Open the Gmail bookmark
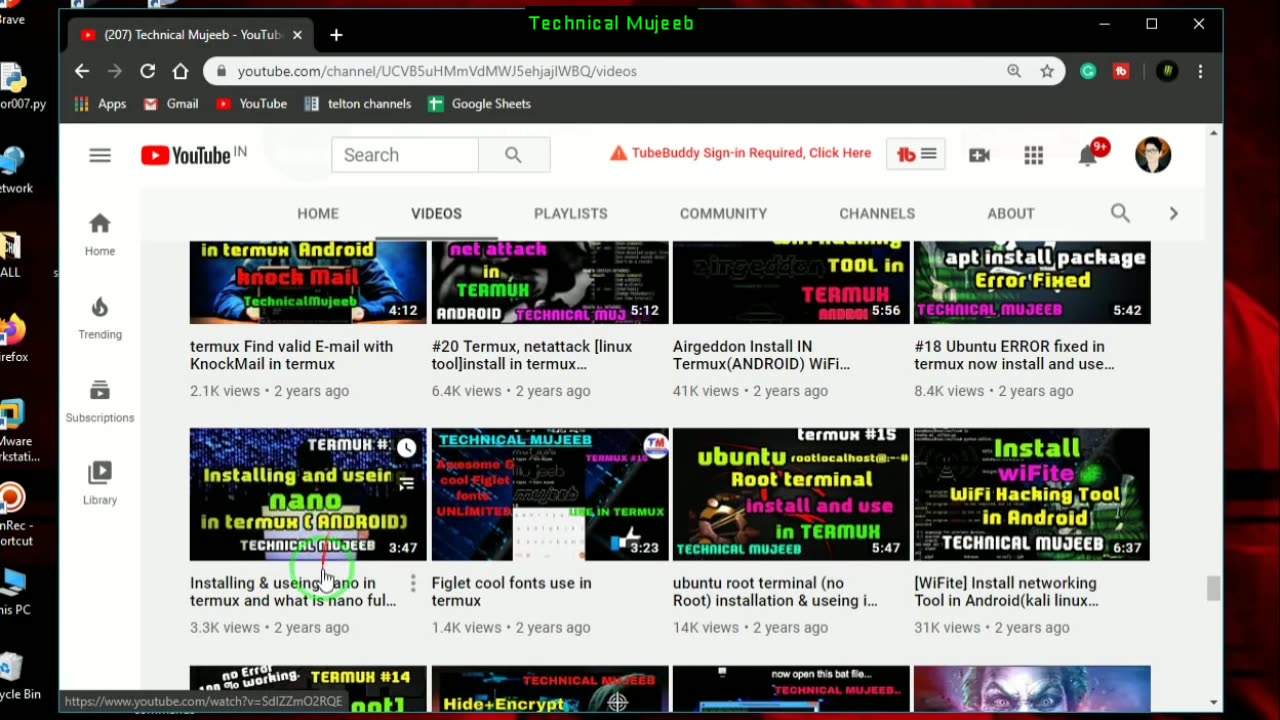 pos(171,104)
